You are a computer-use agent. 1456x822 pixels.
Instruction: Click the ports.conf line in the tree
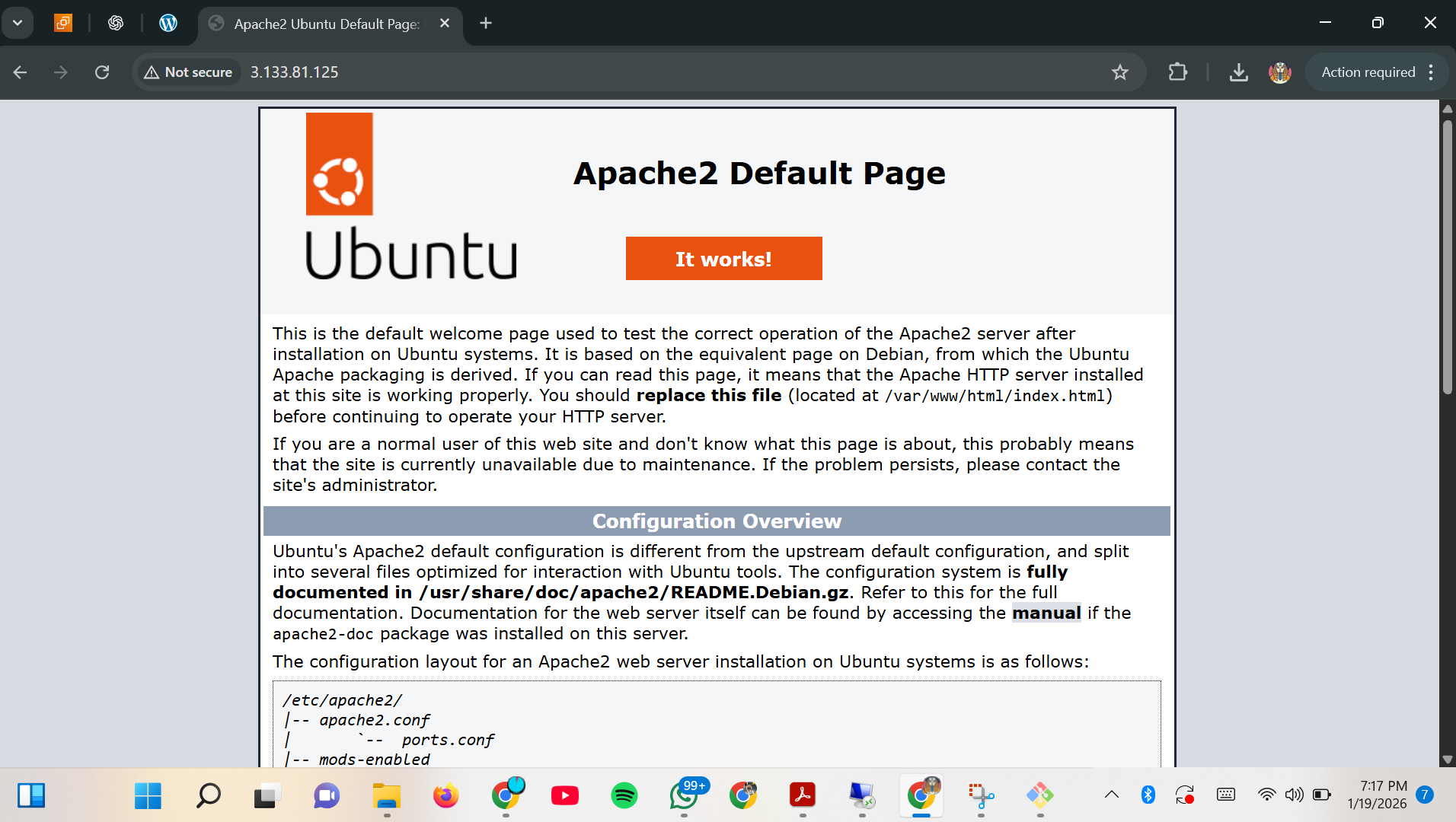[448, 740]
